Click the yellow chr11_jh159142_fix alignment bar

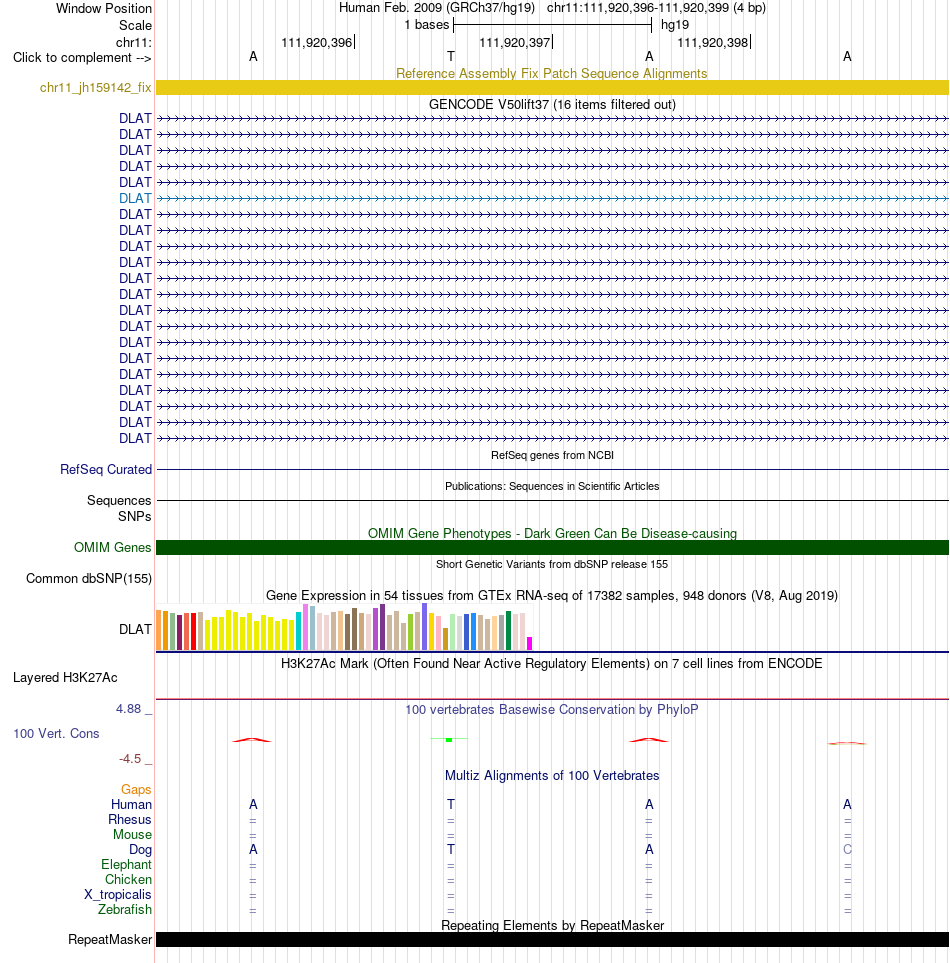coord(552,87)
